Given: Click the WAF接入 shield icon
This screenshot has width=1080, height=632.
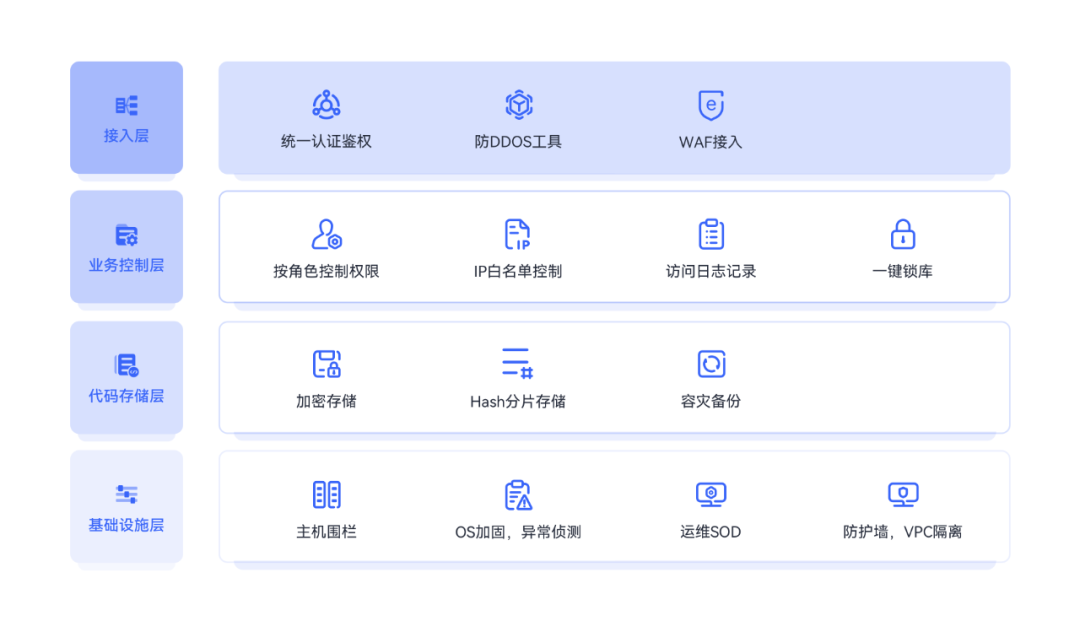Looking at the screenshot, I should pyautogui.click(x=709, y=103).
